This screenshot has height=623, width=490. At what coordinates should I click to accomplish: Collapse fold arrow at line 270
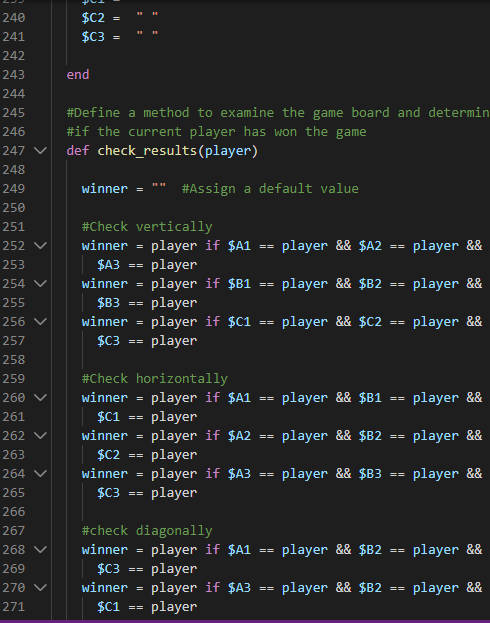[x=40, y=587]
